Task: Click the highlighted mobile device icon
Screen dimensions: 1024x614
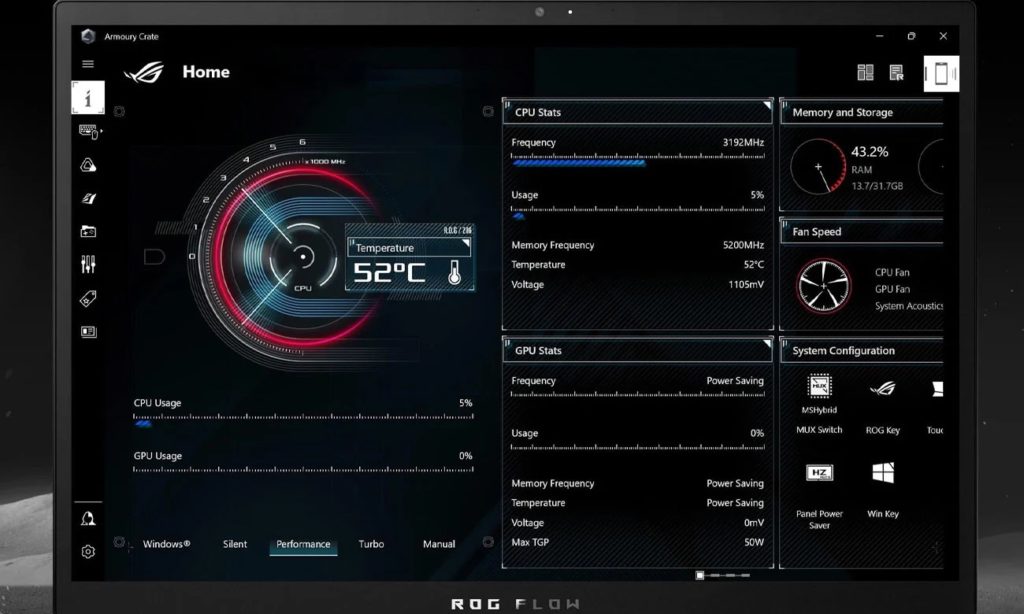Action: [941, 73]
